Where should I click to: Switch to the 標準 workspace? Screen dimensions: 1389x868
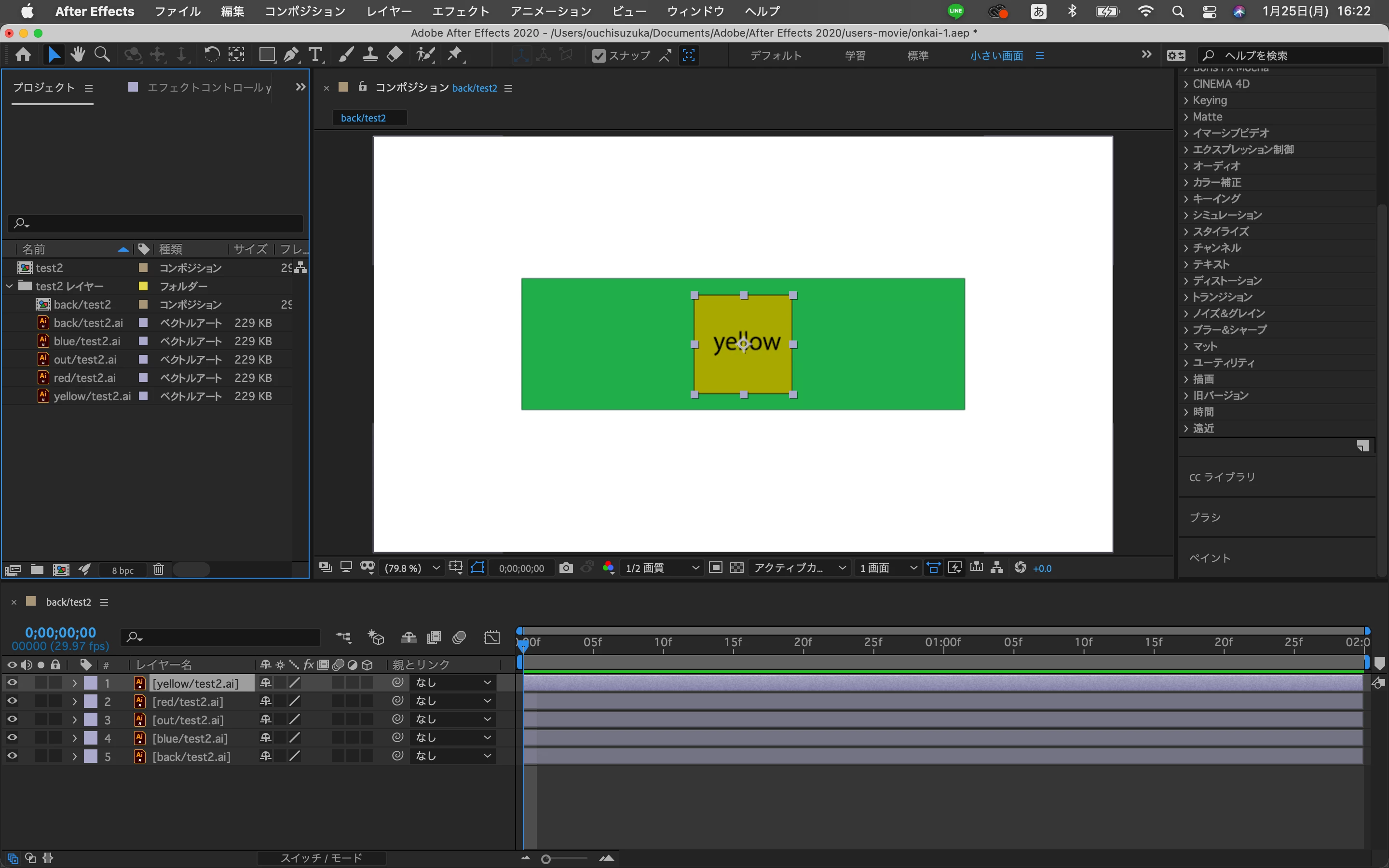[x=917, y=55]
